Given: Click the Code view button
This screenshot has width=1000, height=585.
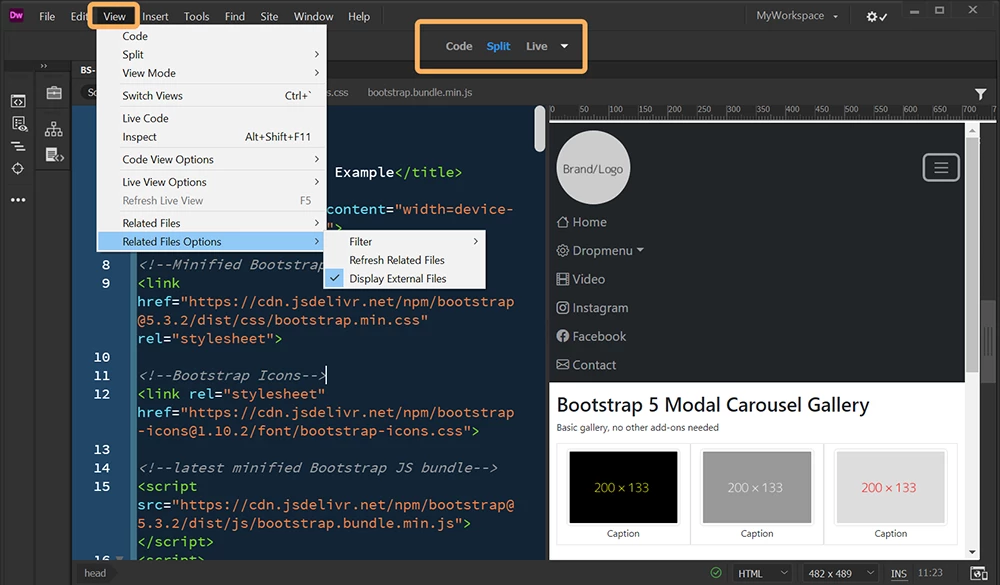Looking at the screenshot, I should 459,46.
